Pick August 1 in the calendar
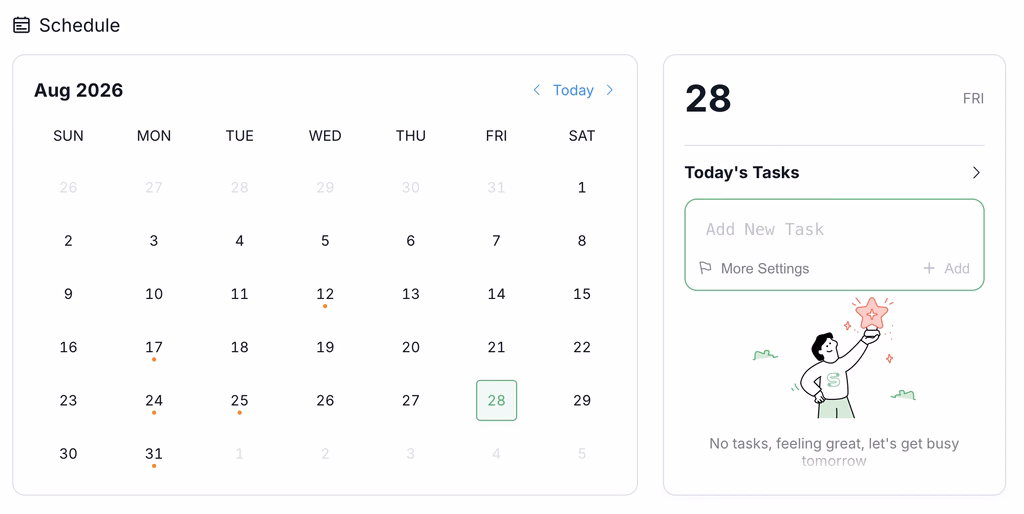 (x=582, y=188)
